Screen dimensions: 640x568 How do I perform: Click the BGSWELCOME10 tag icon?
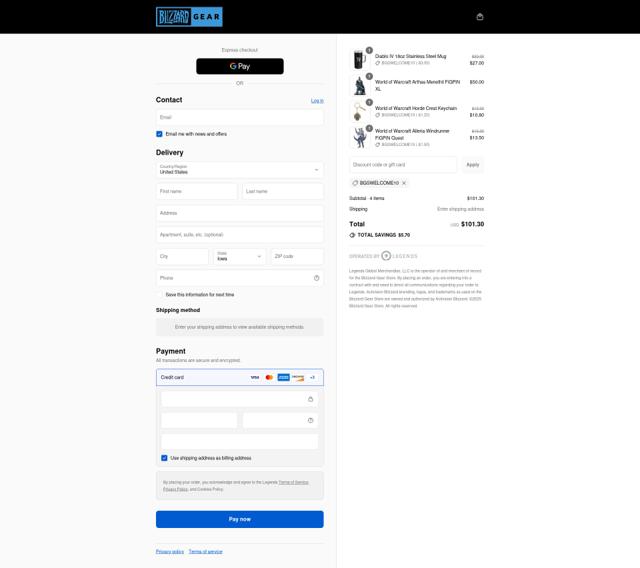coord(355,183)
